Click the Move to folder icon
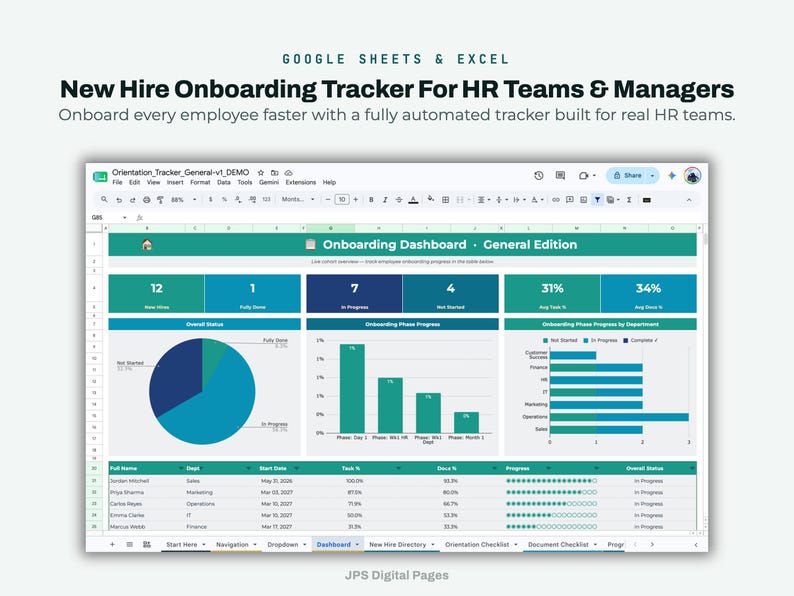Viewport: 794px width, 596px height. point(274,173)
